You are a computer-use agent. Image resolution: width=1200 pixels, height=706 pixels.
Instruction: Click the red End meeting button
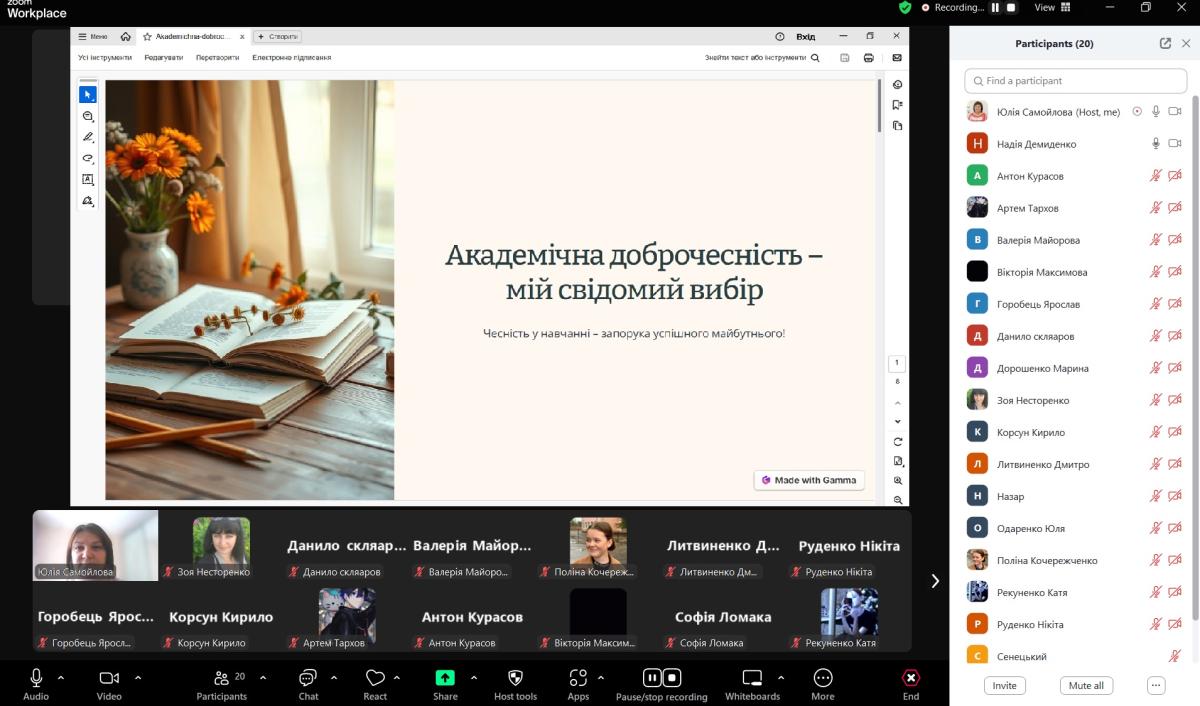point(911,684)
